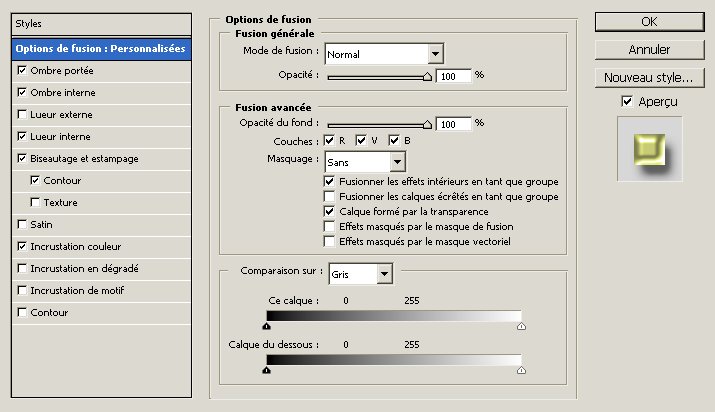Disable the R channel checkbox

coord(329,140)
